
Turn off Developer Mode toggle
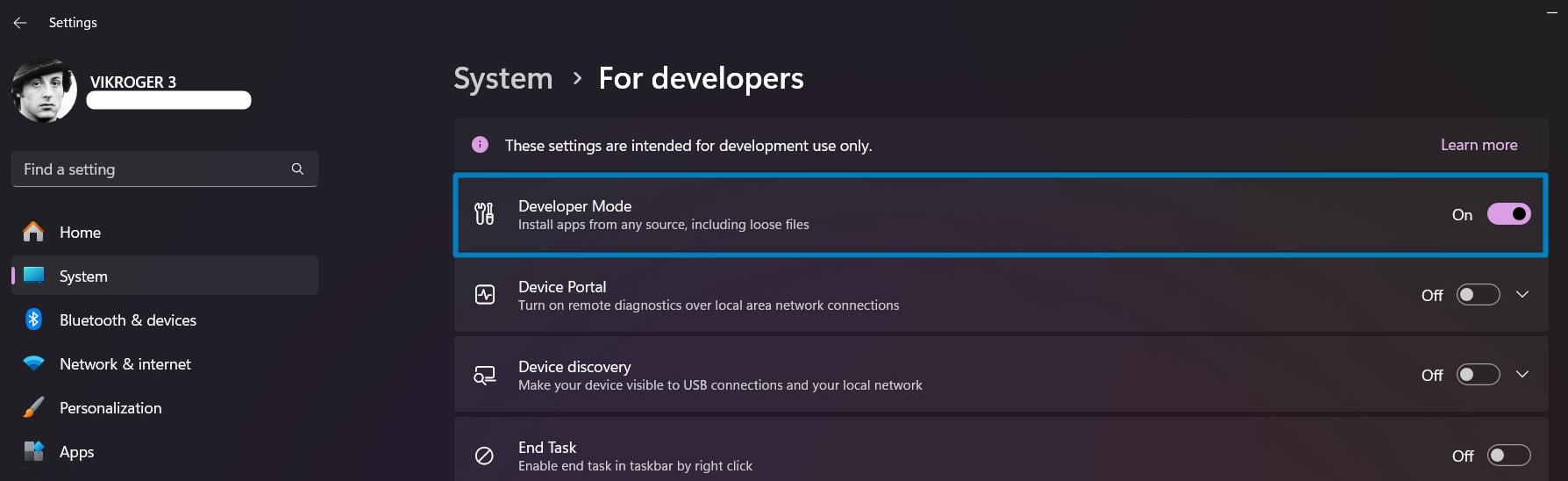coord(1508,214)
